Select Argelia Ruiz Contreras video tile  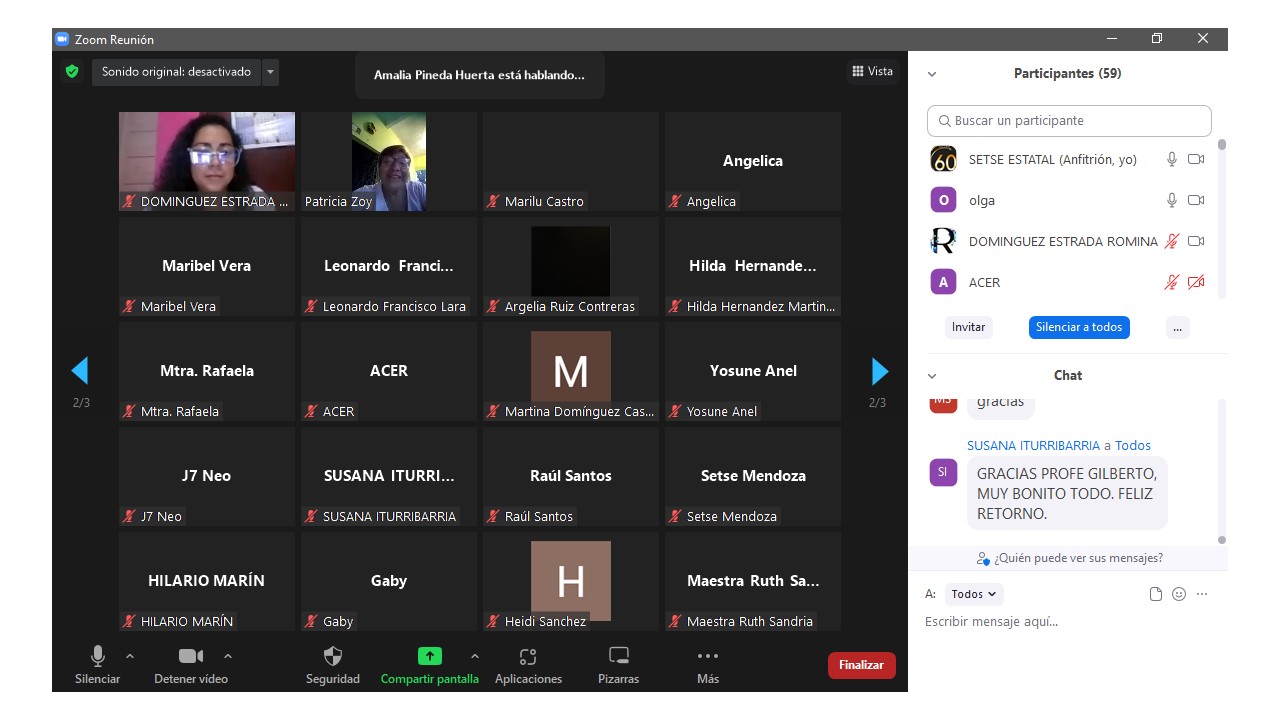571,266
